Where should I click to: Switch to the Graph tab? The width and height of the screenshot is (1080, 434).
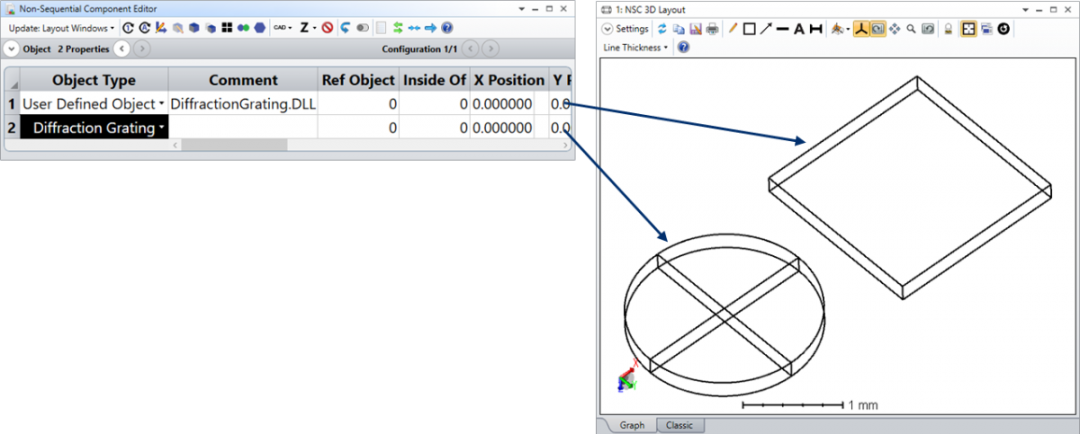pyautogui.click(x=631, y=425)
